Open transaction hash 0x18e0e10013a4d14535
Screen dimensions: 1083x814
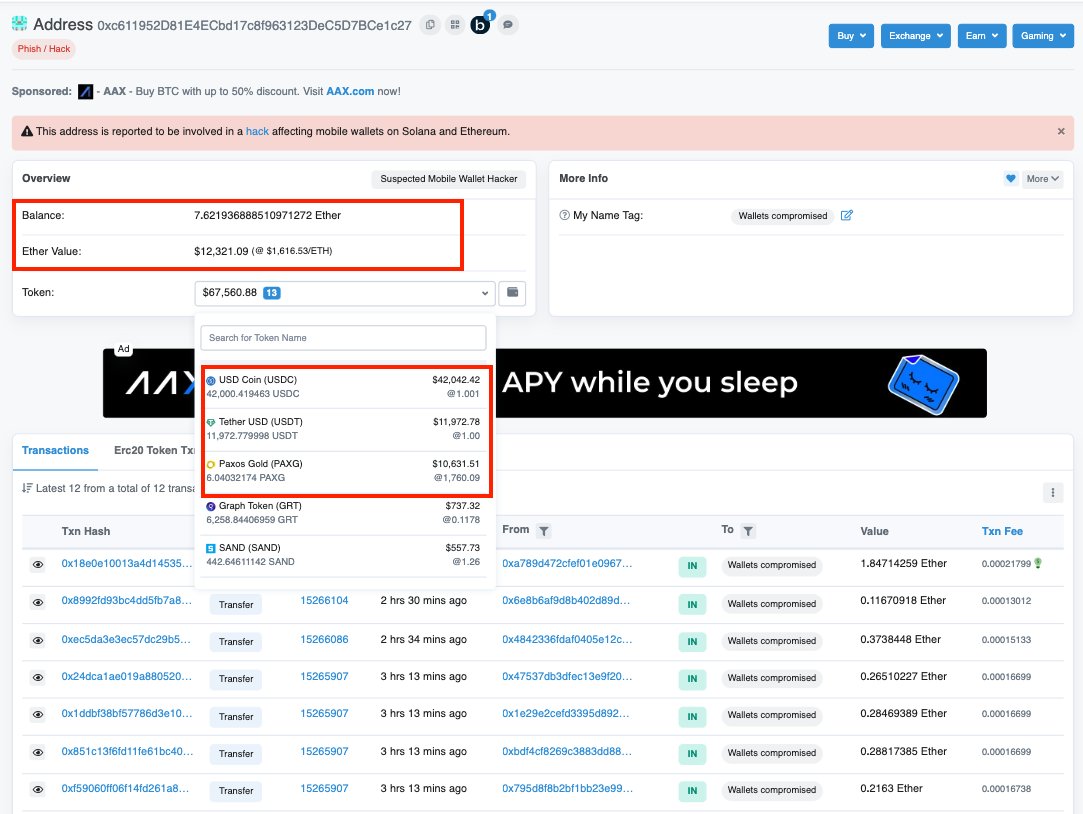coord(127,563)
